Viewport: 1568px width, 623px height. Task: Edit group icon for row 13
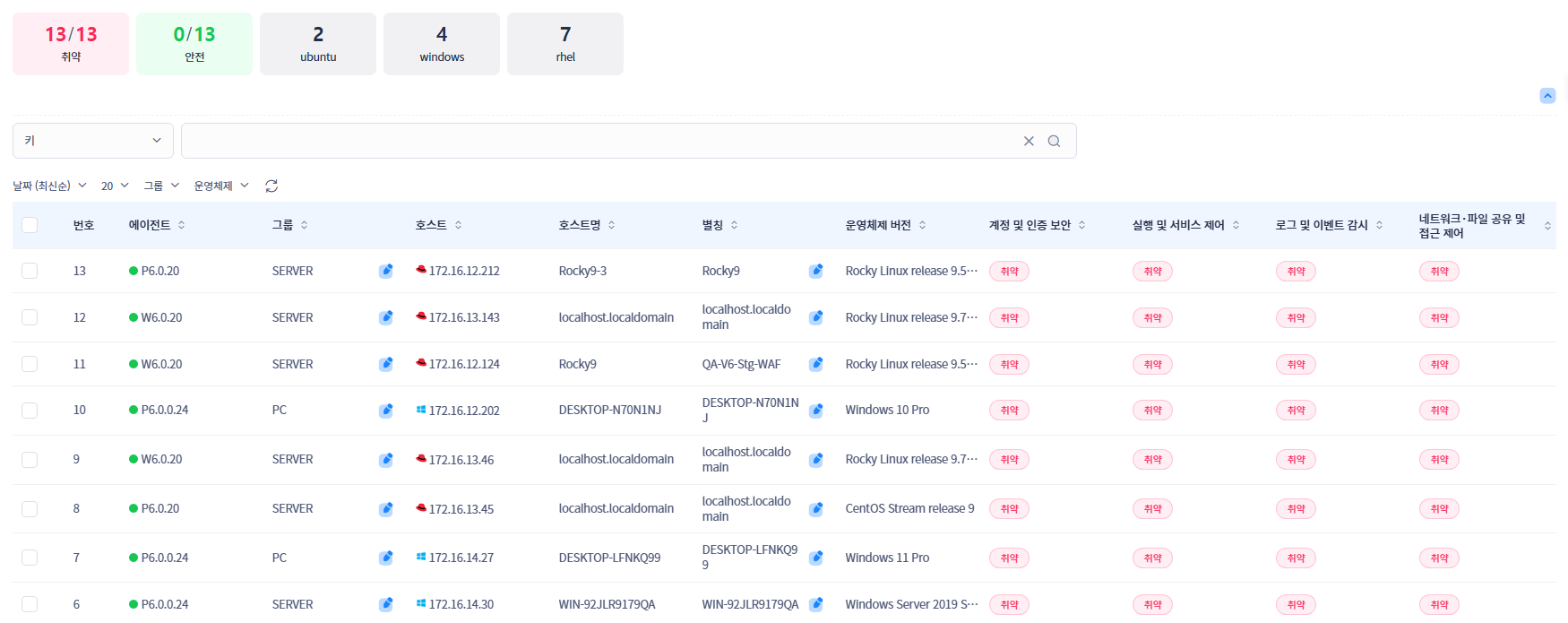coord(386,271)
